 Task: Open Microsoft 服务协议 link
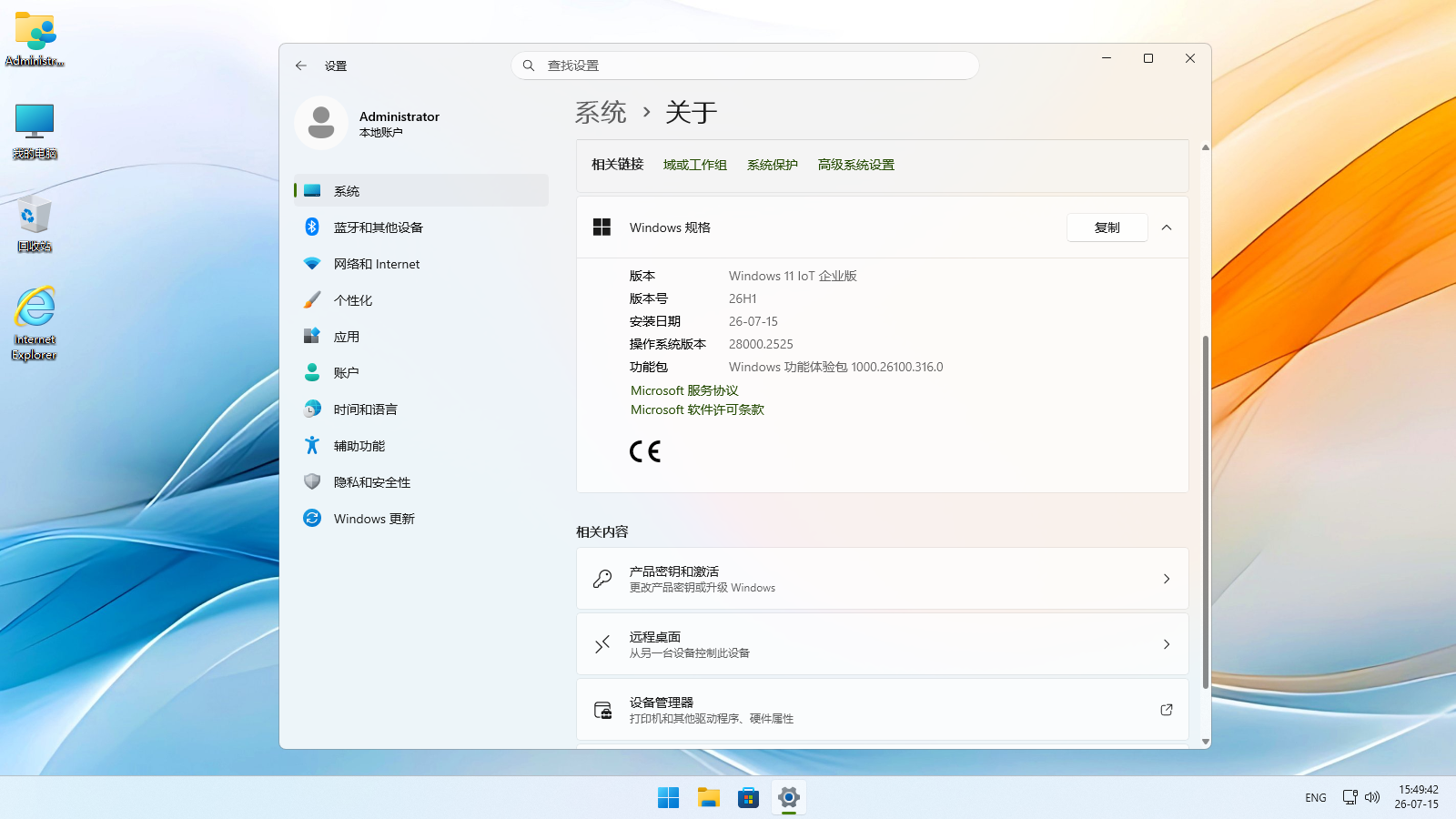point(684,390)
